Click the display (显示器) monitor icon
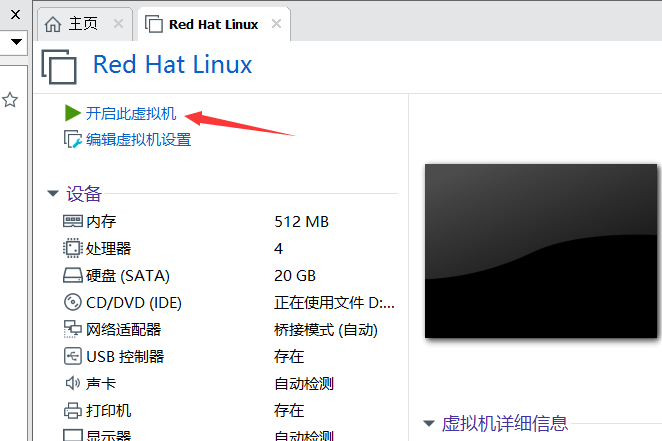The width and height of the screenshot is (662, 441). point(73,435)
